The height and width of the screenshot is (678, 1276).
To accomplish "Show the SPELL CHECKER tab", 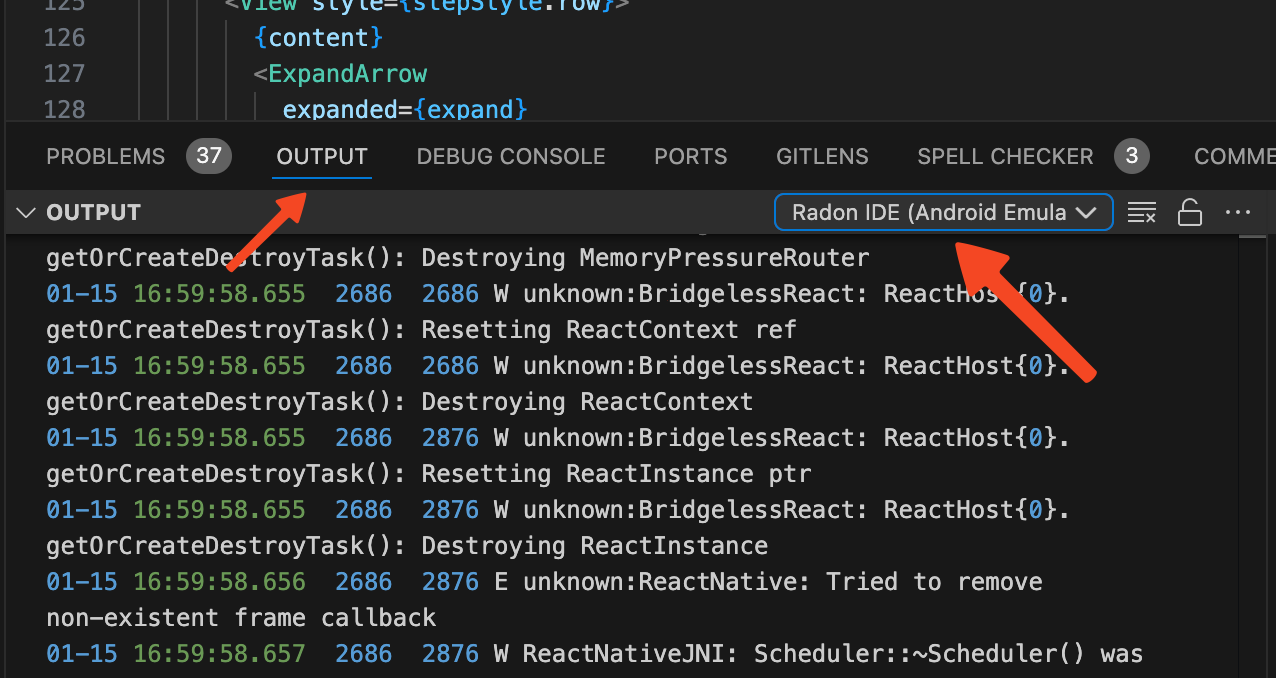I will point(1005,156).
